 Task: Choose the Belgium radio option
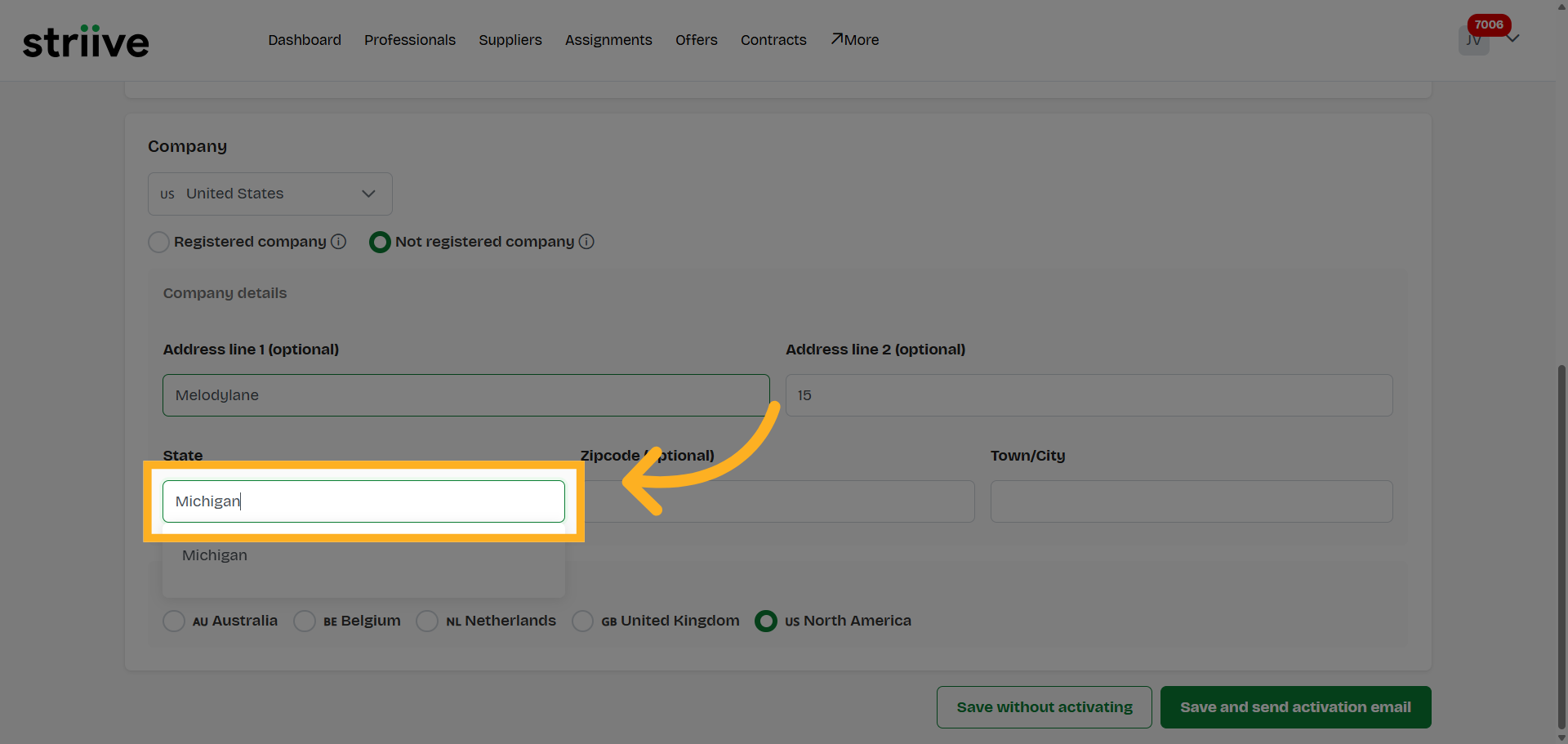point(305,621)
